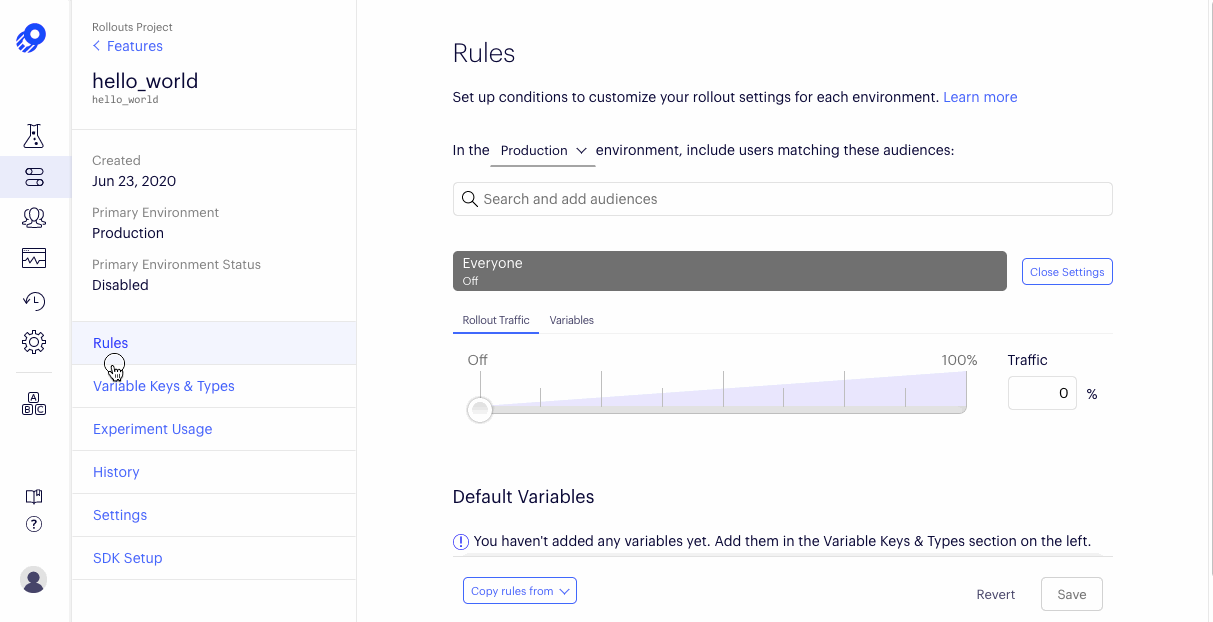
Task: Open the documentation book icon
Action: 34,496
